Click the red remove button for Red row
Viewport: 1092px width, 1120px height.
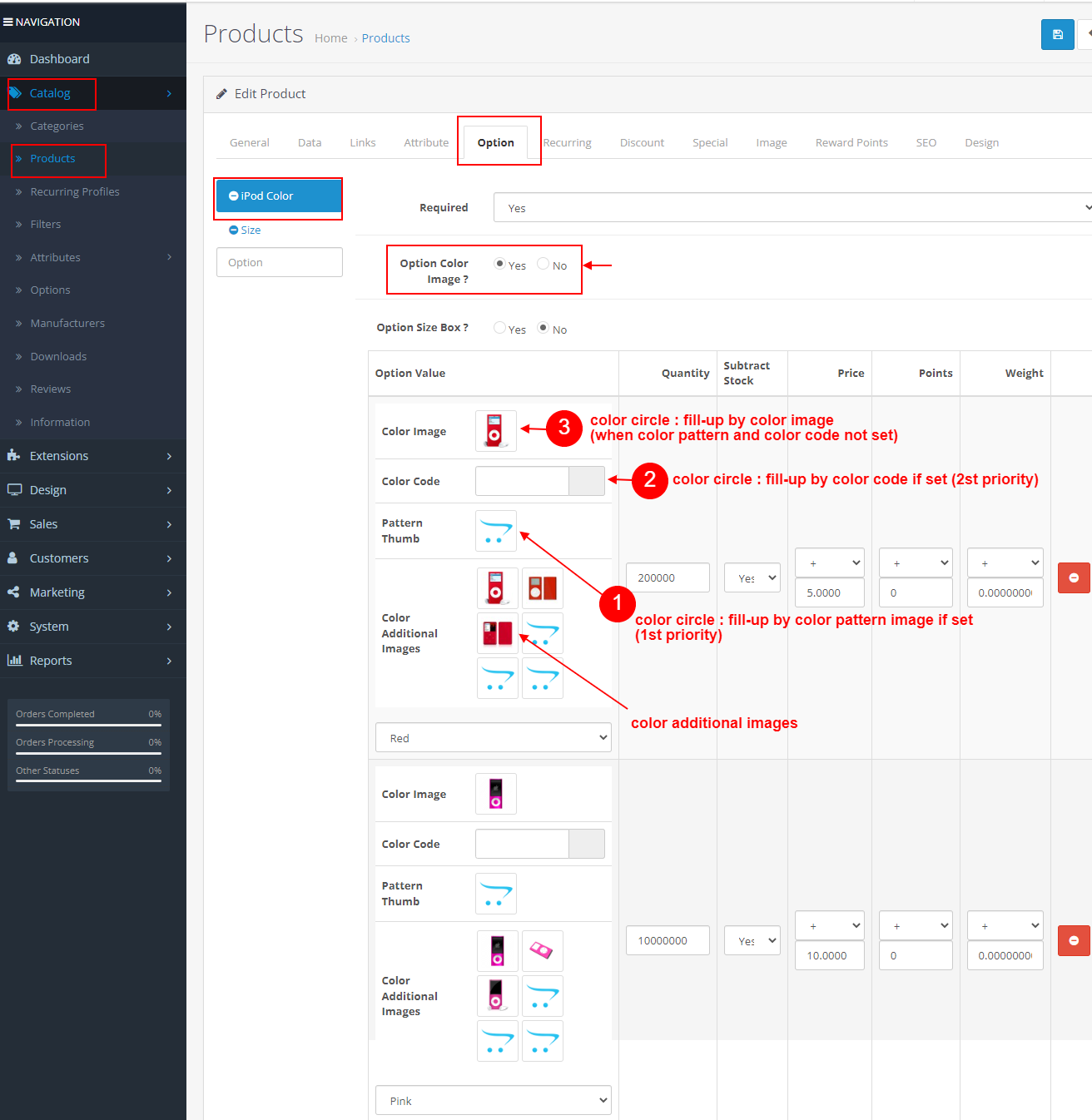(1073, 577)
